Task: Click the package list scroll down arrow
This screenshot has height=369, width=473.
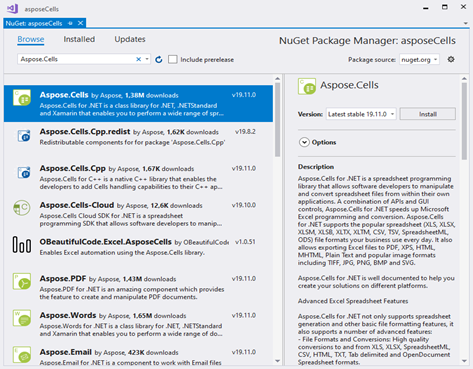Action: (277, 361)
